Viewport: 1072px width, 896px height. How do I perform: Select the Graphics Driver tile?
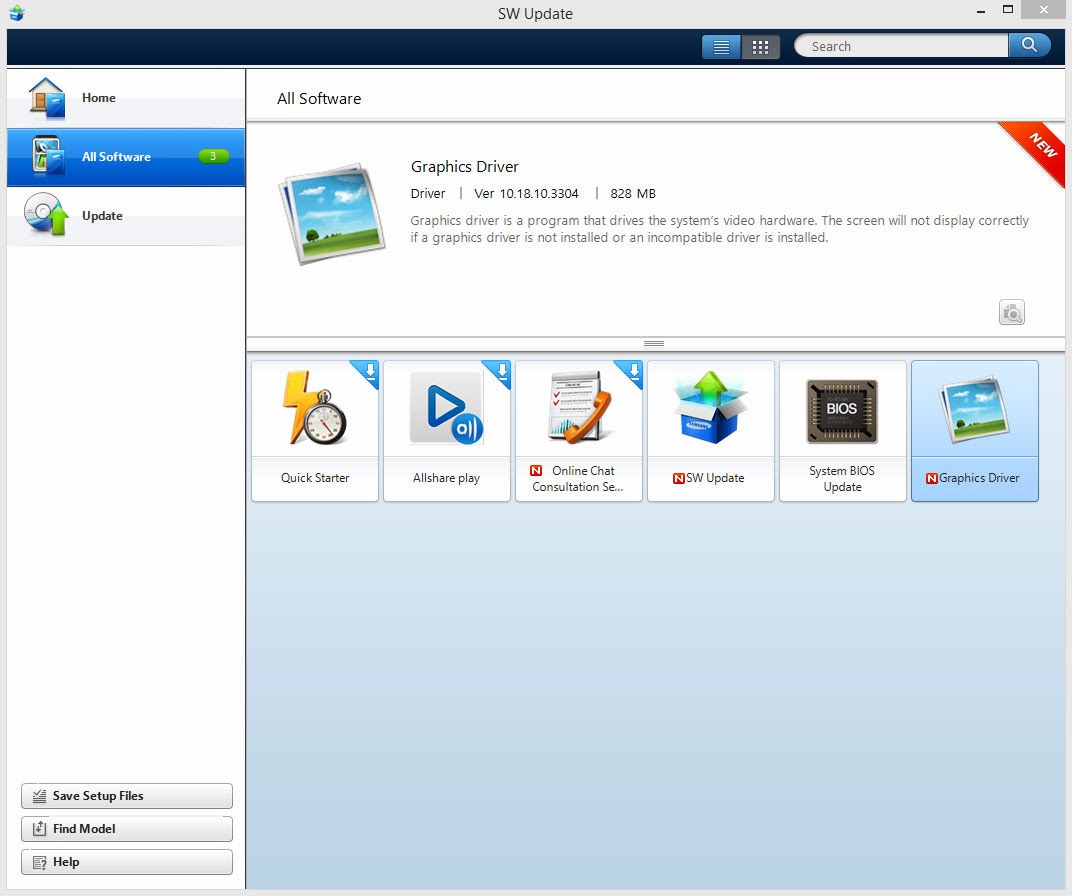point(975,431)
